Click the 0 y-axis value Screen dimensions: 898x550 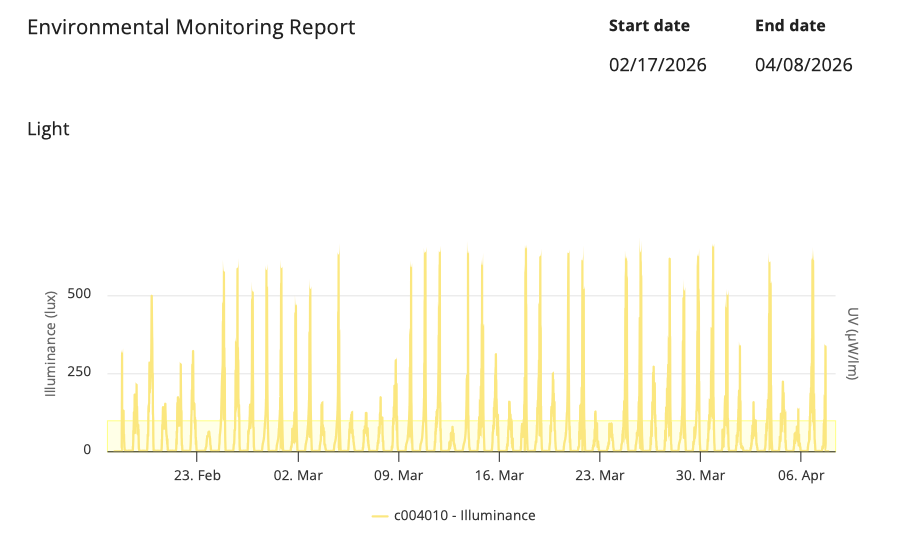(x=87, y=450)
